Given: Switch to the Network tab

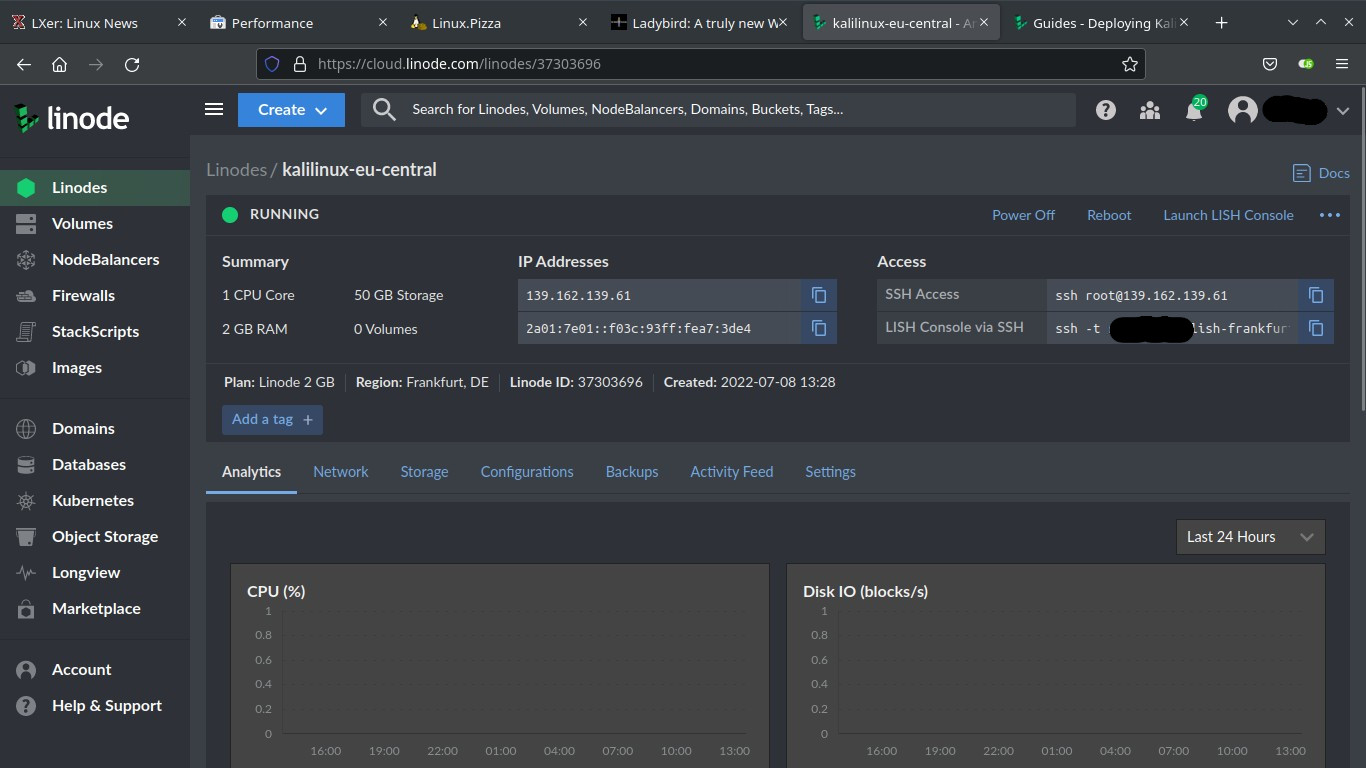Looking at the screenshot, I should tap(340, 472).
